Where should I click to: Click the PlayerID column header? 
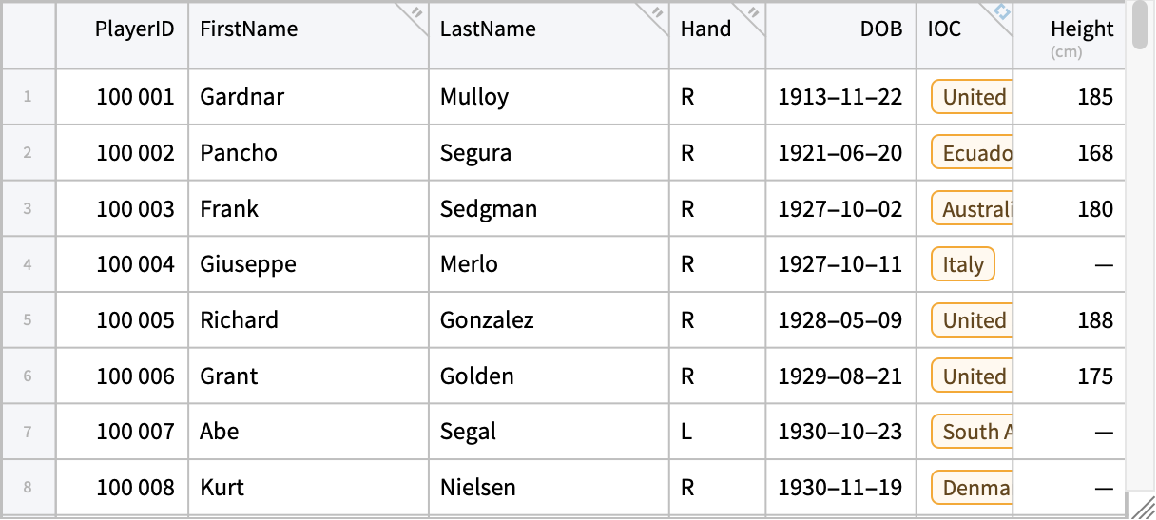coord(134,29)
